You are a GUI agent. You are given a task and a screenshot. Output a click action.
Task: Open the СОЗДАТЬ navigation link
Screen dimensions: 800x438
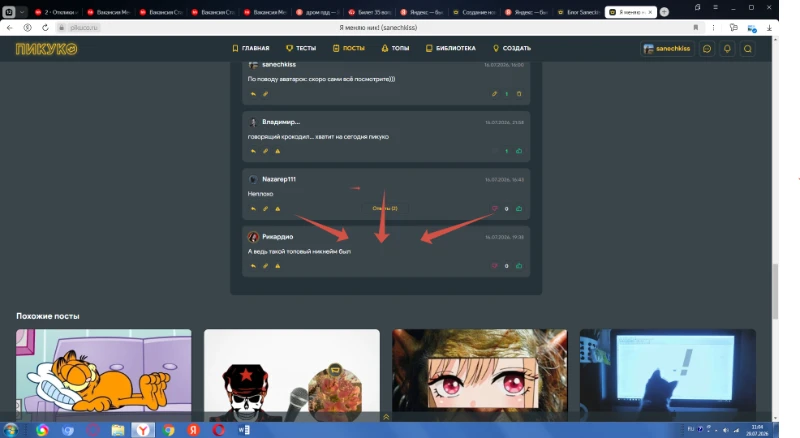tap(512, 48)
